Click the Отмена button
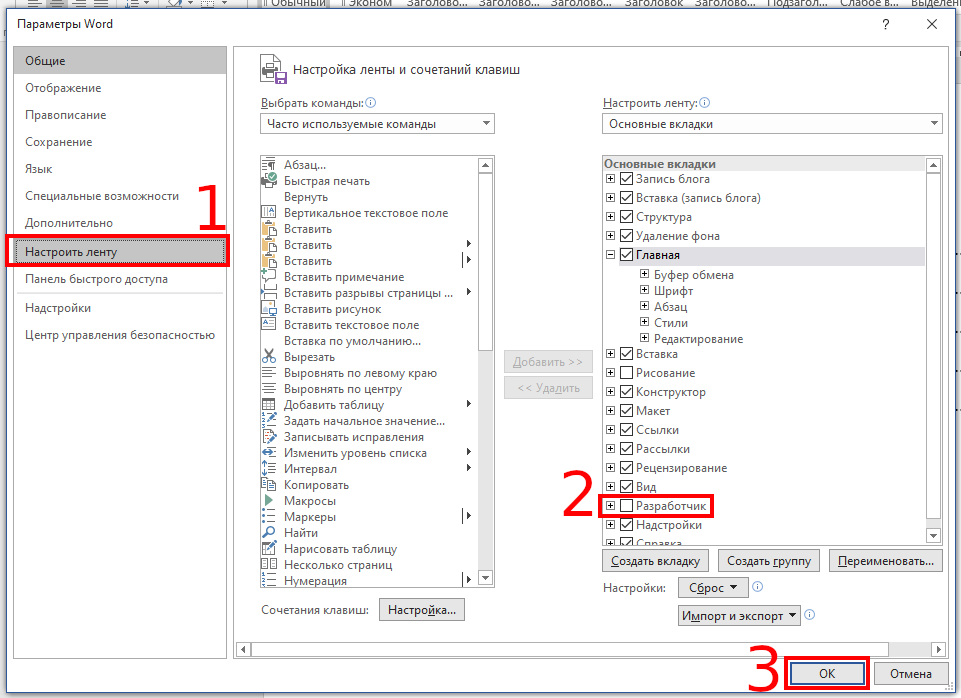The image size is (961, 698). [x=911, y=673]
